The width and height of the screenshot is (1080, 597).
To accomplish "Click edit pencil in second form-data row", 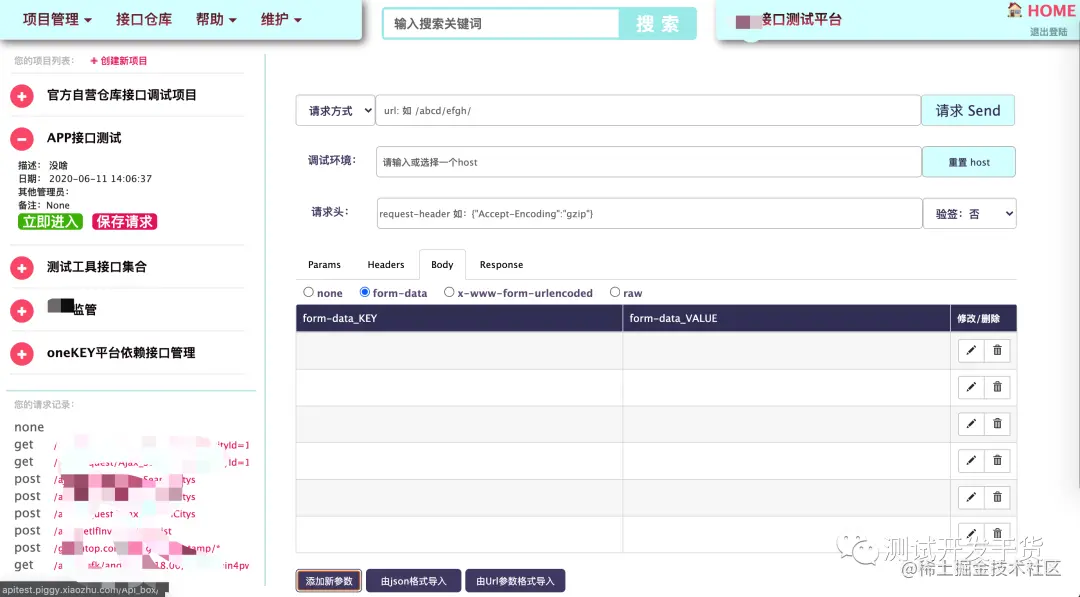I will [971, 387].
